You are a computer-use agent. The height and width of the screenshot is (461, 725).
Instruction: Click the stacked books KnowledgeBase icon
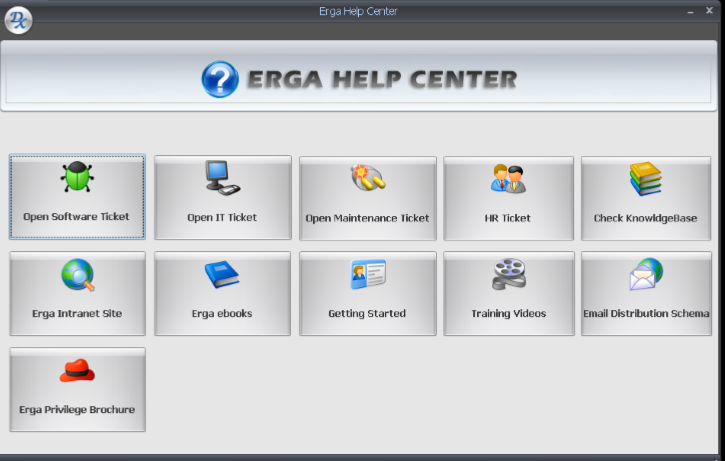(x=645, y=179)
